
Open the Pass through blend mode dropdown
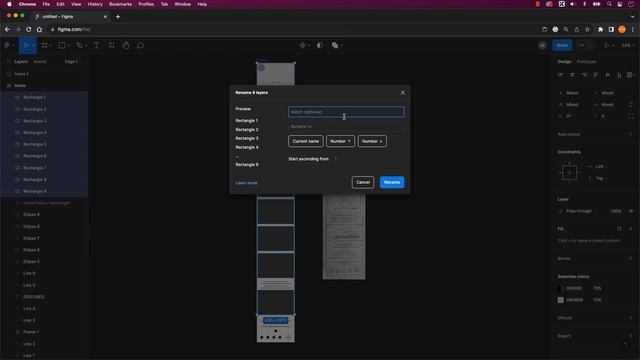tap(581, 211)
